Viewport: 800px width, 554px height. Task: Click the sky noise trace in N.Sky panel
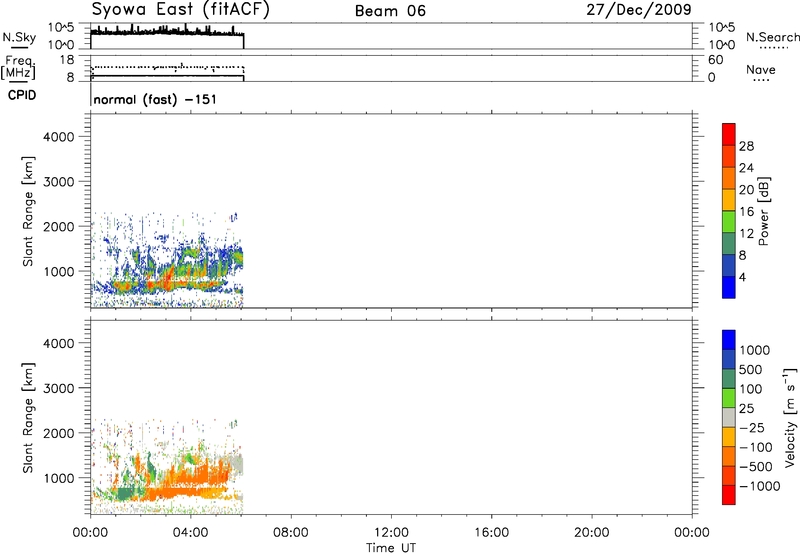[167, 32]
